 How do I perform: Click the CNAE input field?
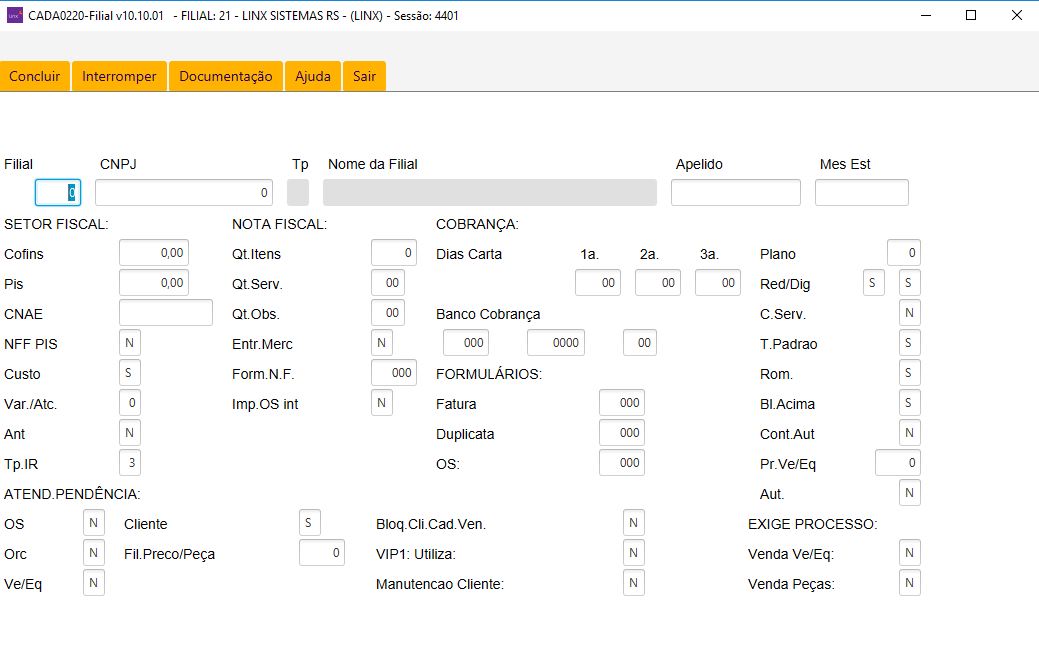pyautogui.click(x=166, y=312)
